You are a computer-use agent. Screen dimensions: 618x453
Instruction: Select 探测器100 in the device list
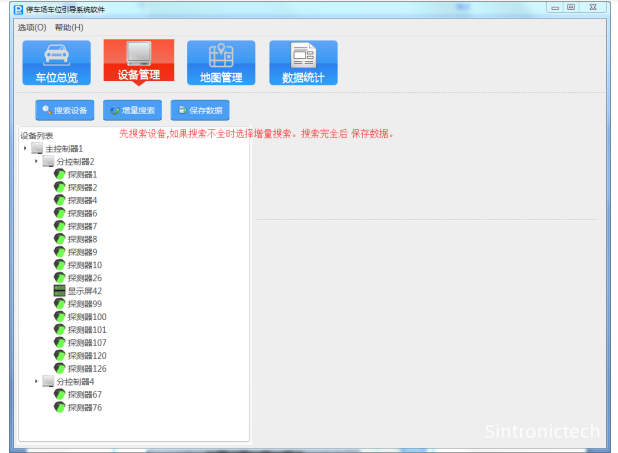87,317
